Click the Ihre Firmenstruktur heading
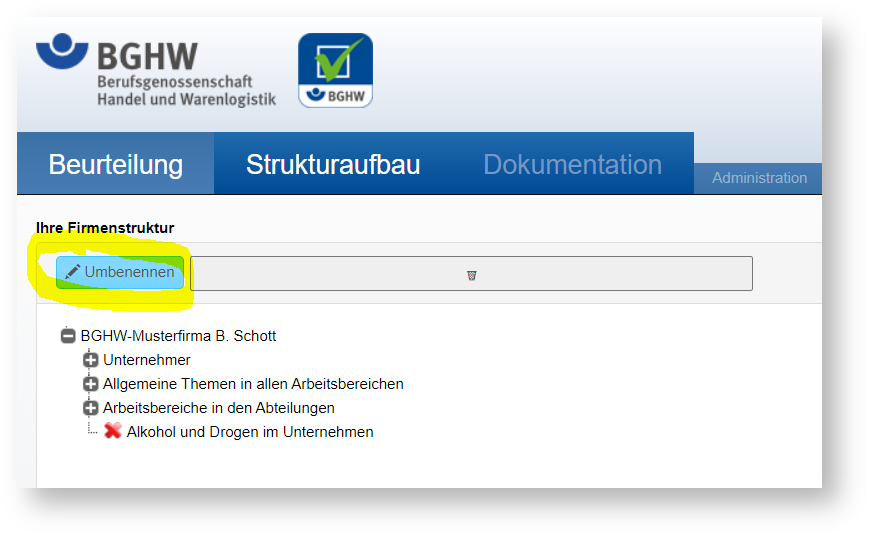Viewport: 870px width, 536px height. pyautogui.click(x=105, y=227)
